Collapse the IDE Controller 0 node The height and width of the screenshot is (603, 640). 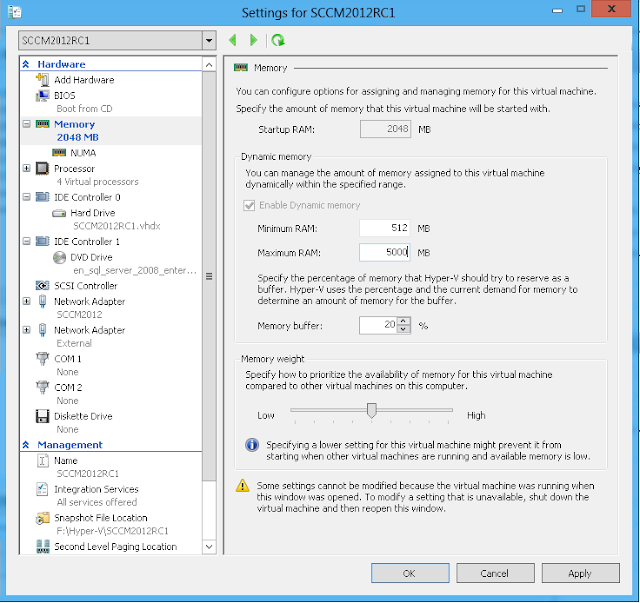(27, 197)
